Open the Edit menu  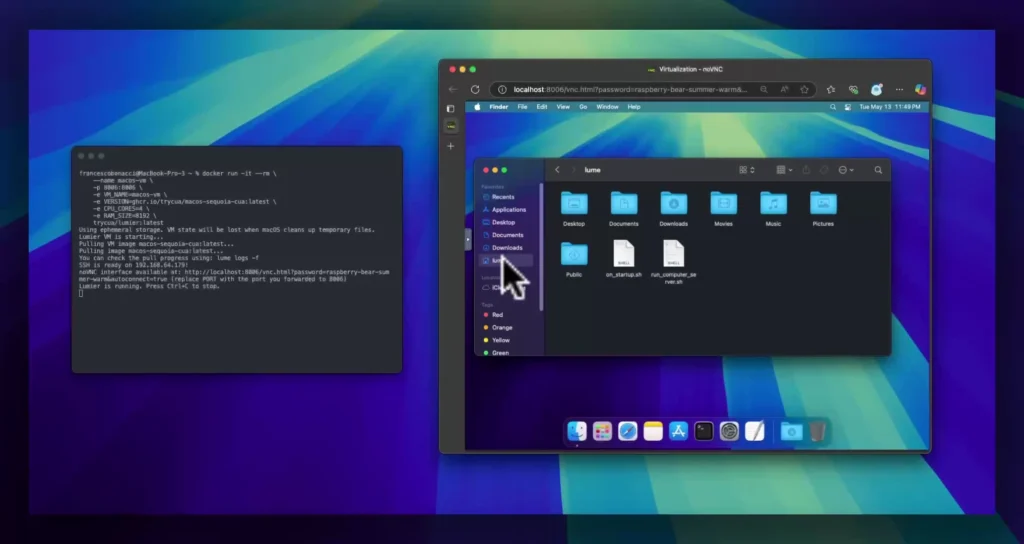pyautogui.click(x=542, y=106)
